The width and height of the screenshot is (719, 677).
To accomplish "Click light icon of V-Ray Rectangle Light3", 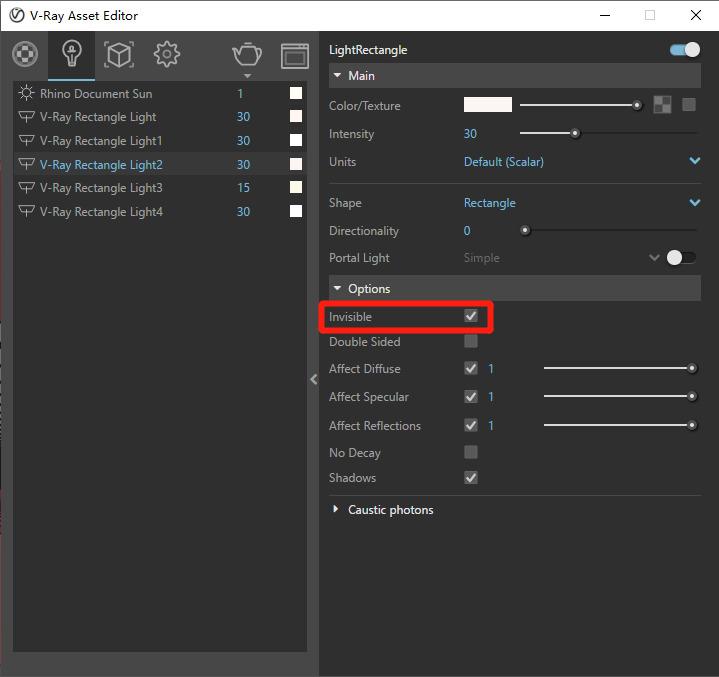I will 26,187.
